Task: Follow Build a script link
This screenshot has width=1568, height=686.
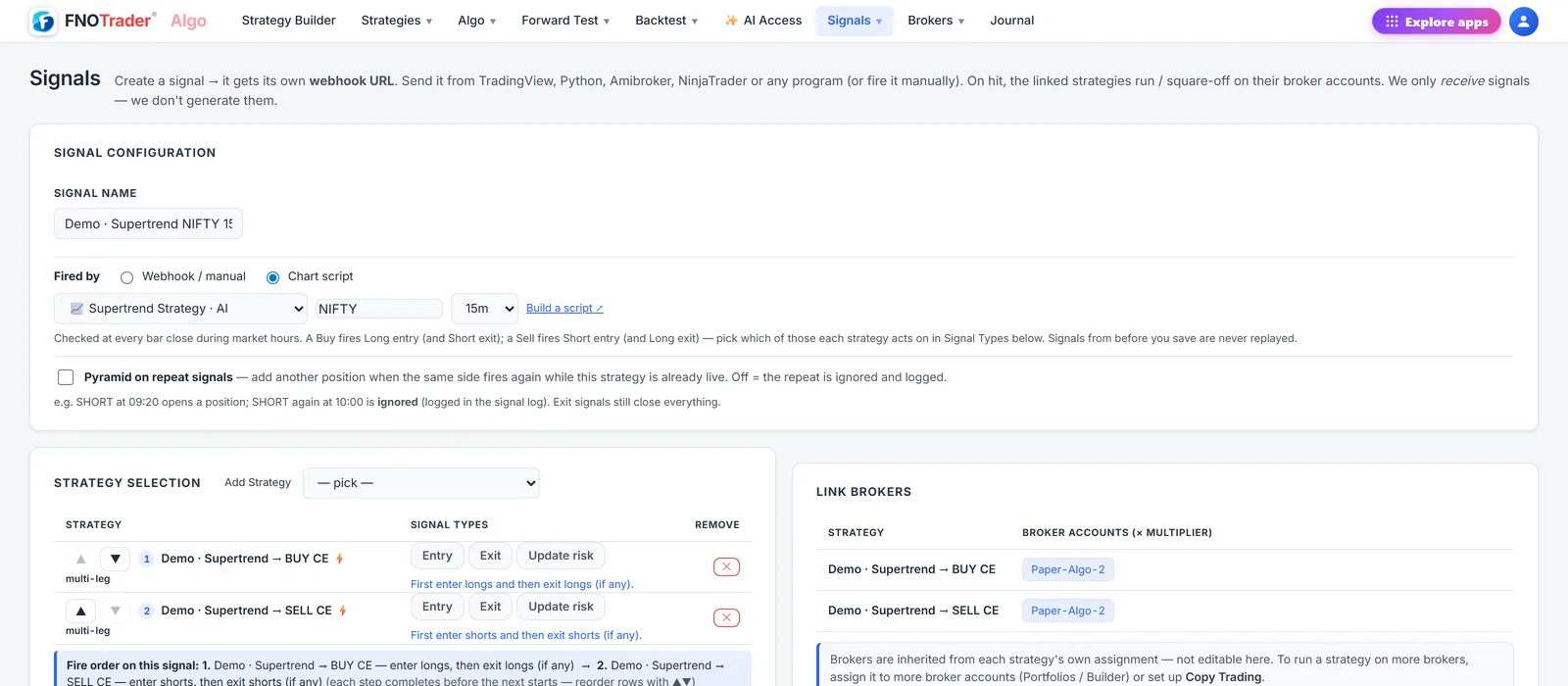Action: [564, 308]
